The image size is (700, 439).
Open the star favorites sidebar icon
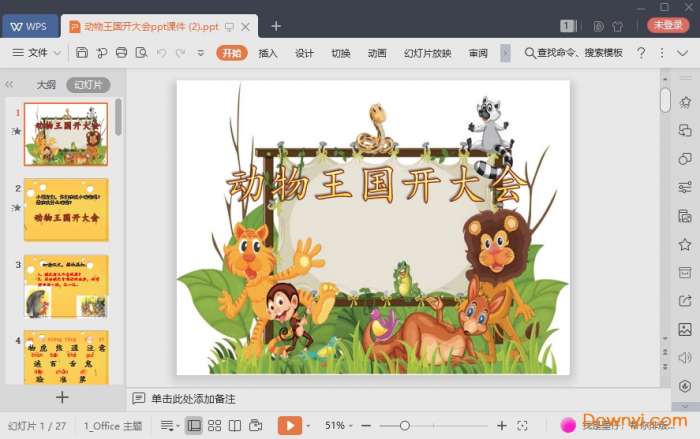(x=685, y=244)
